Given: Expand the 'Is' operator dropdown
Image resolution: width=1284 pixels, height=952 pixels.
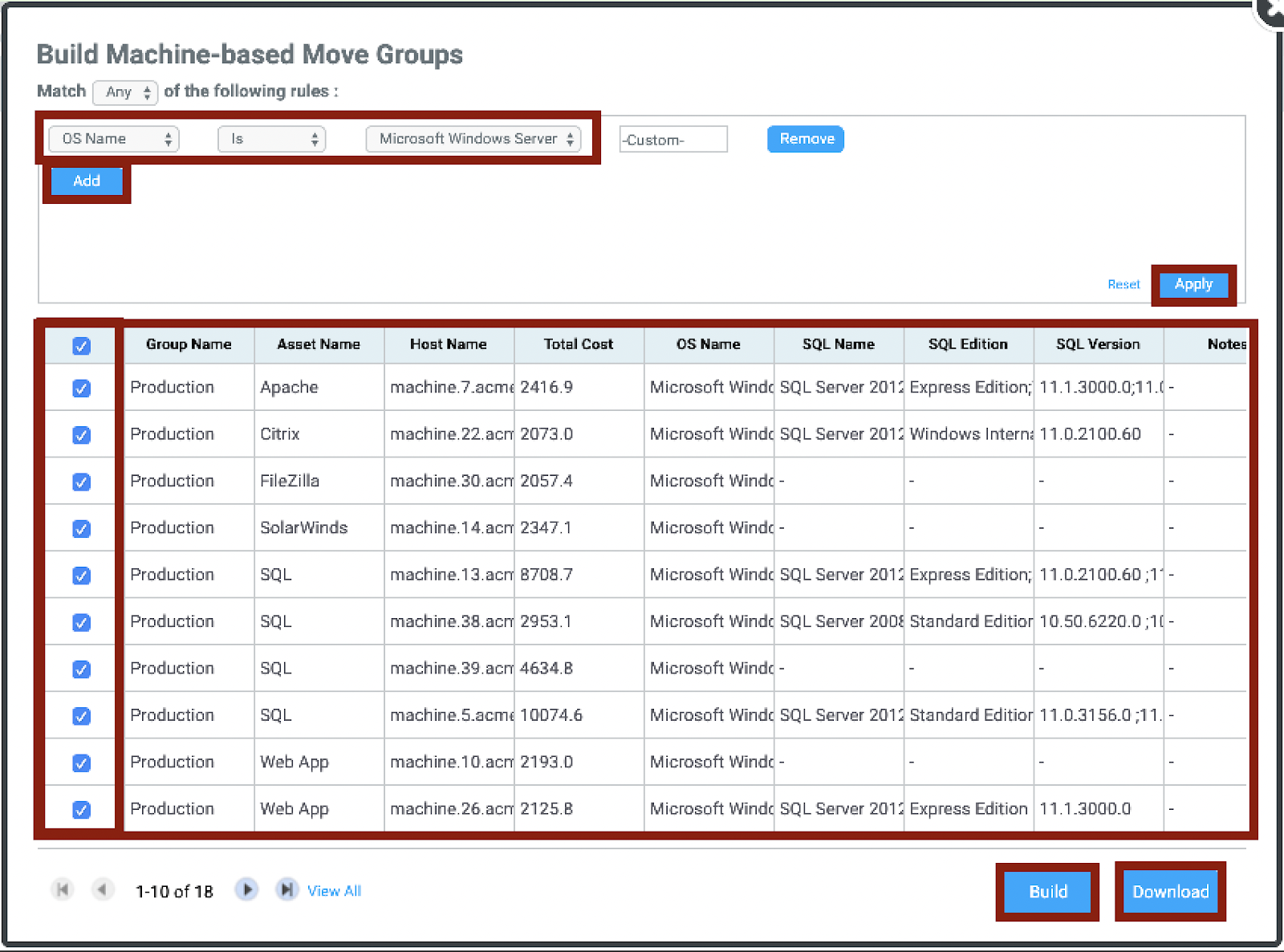Looking at the screenshot, I should [x=271, y=139].
